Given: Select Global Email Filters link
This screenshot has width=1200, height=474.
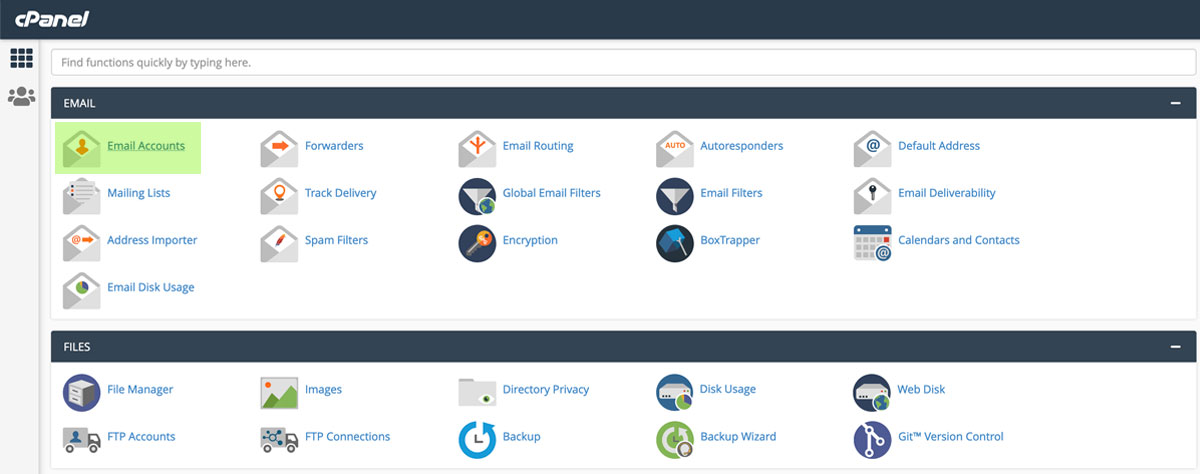Looking at the screenshot, I should pos(552,193).
